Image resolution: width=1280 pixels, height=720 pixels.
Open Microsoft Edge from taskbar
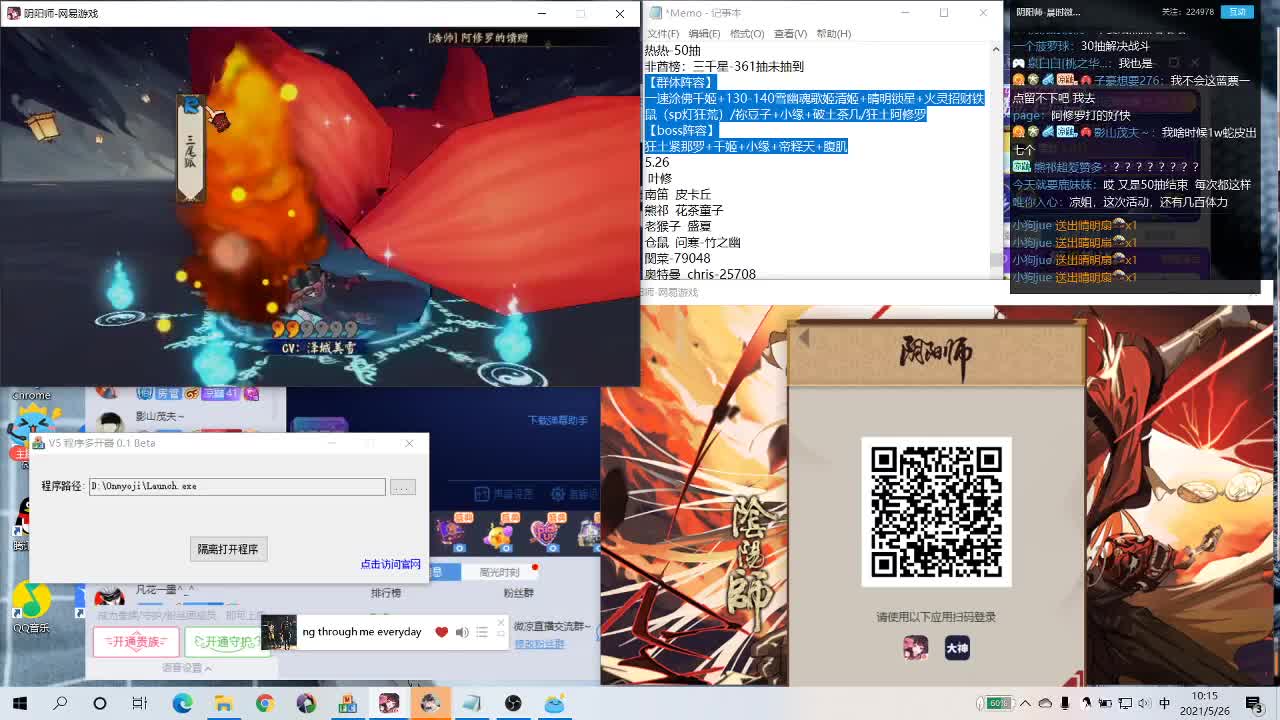[x=182, y=703]
